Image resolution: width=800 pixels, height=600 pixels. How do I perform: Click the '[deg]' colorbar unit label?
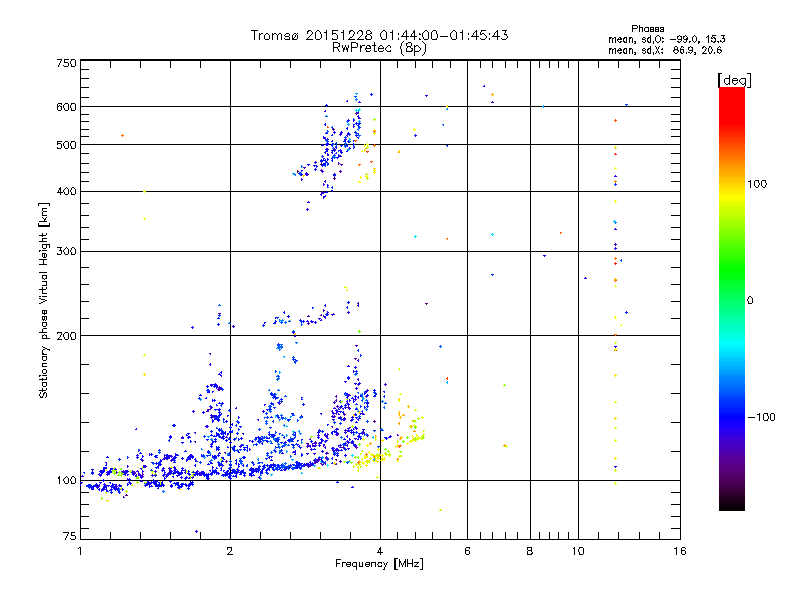(x=734, y=80)
